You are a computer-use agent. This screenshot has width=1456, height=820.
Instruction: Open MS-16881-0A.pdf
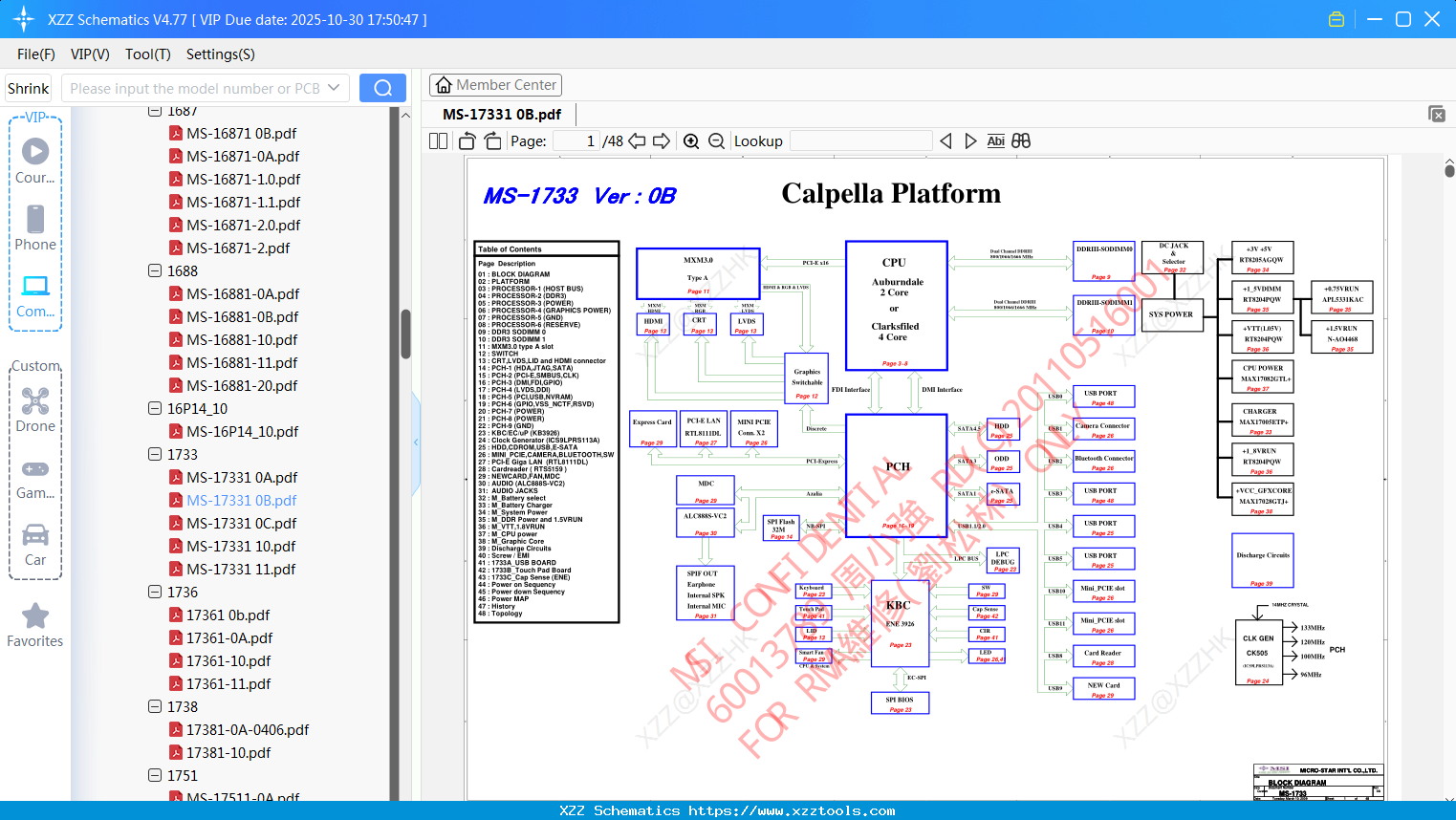(243, 293)
